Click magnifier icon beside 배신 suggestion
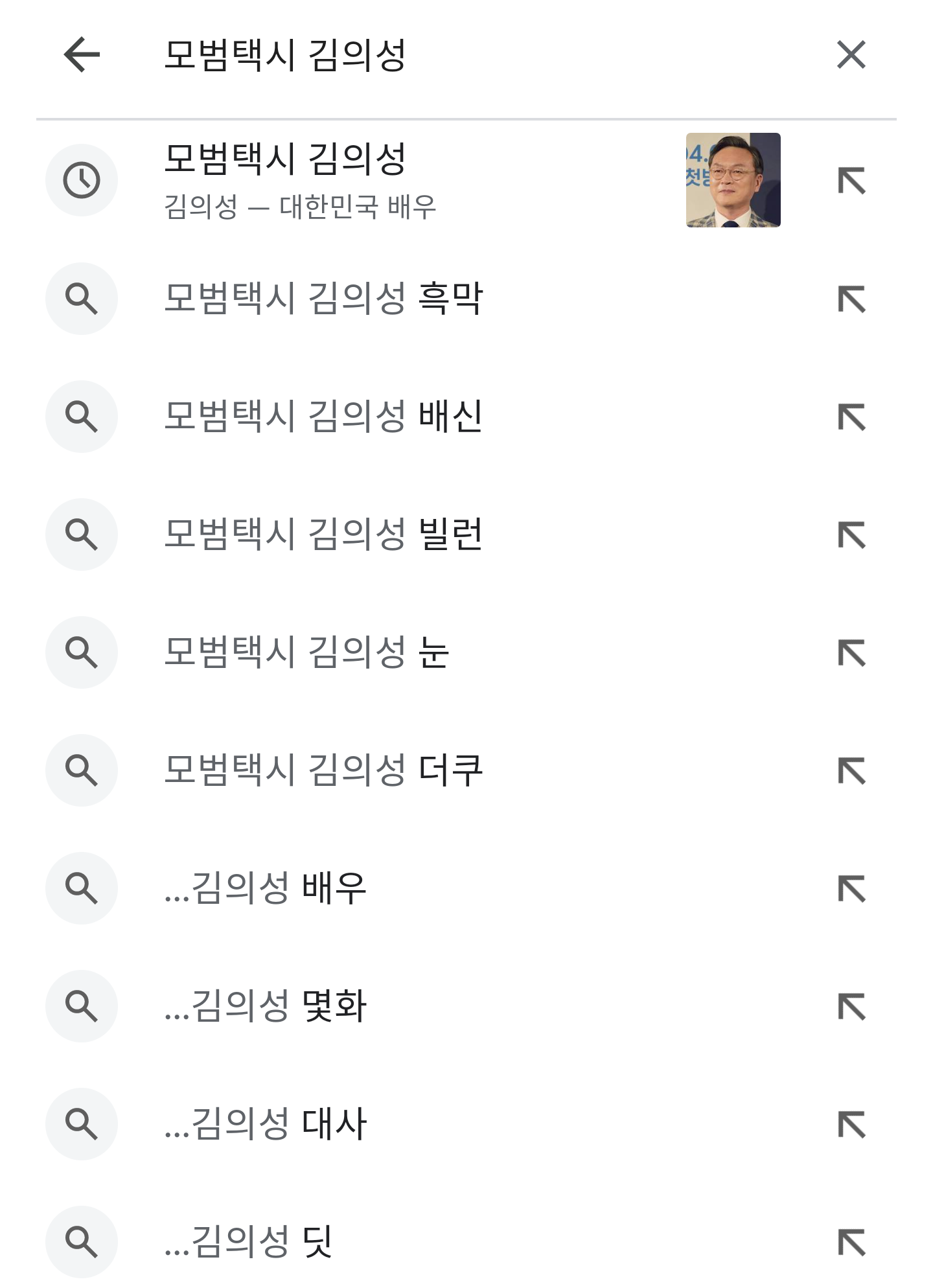The width and height of the screenshot is (933, 1288). (x=82, y=417)
